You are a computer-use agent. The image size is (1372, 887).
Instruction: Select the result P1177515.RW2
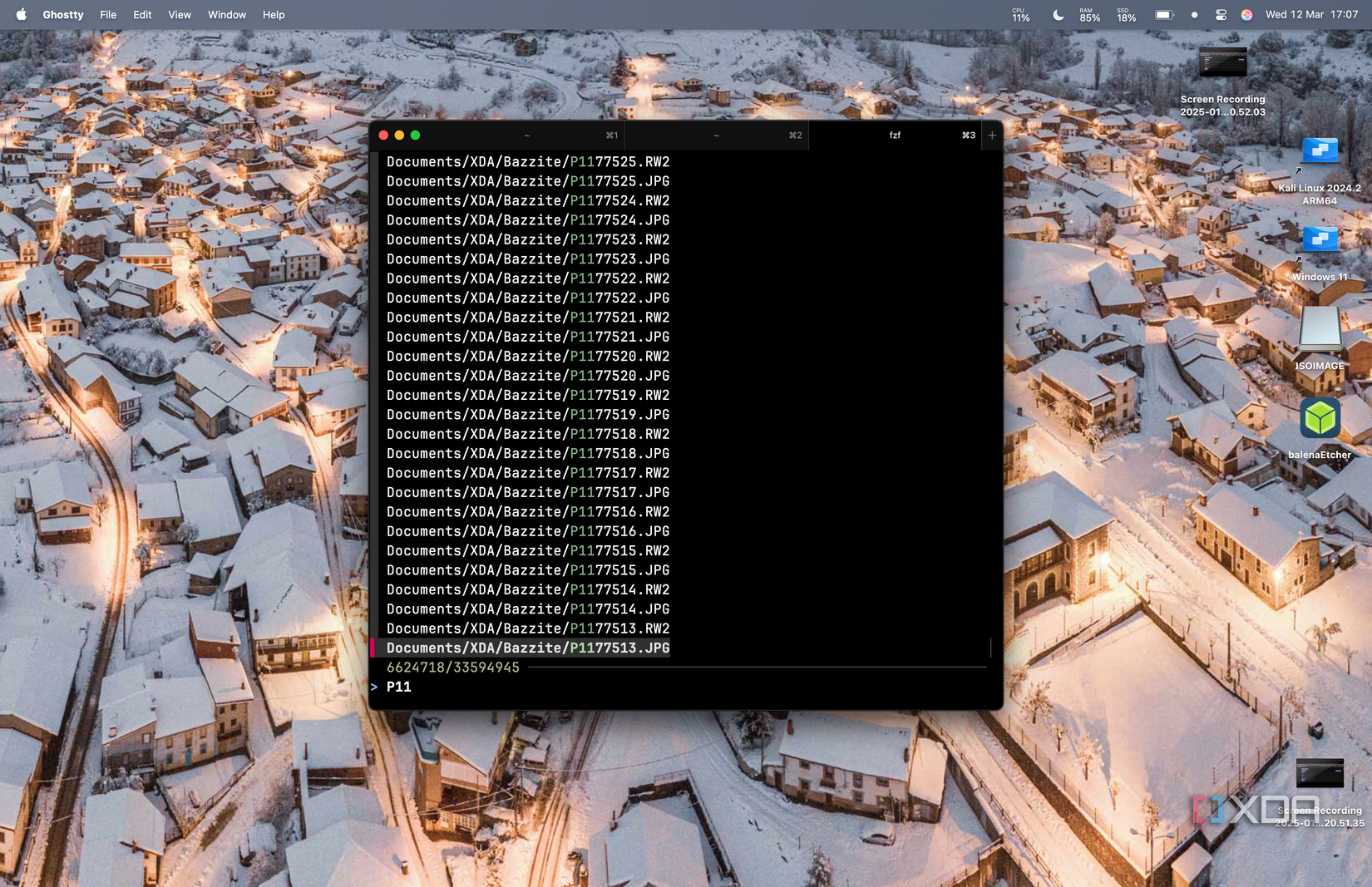tap(528, 551)
